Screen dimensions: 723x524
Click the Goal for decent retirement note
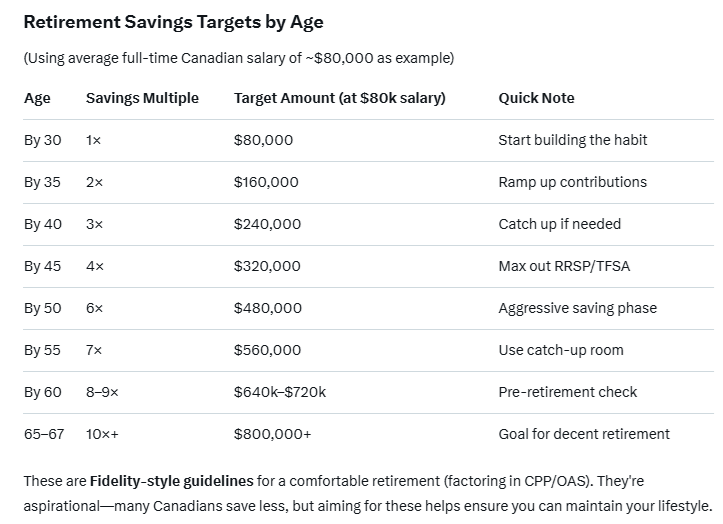584,434
